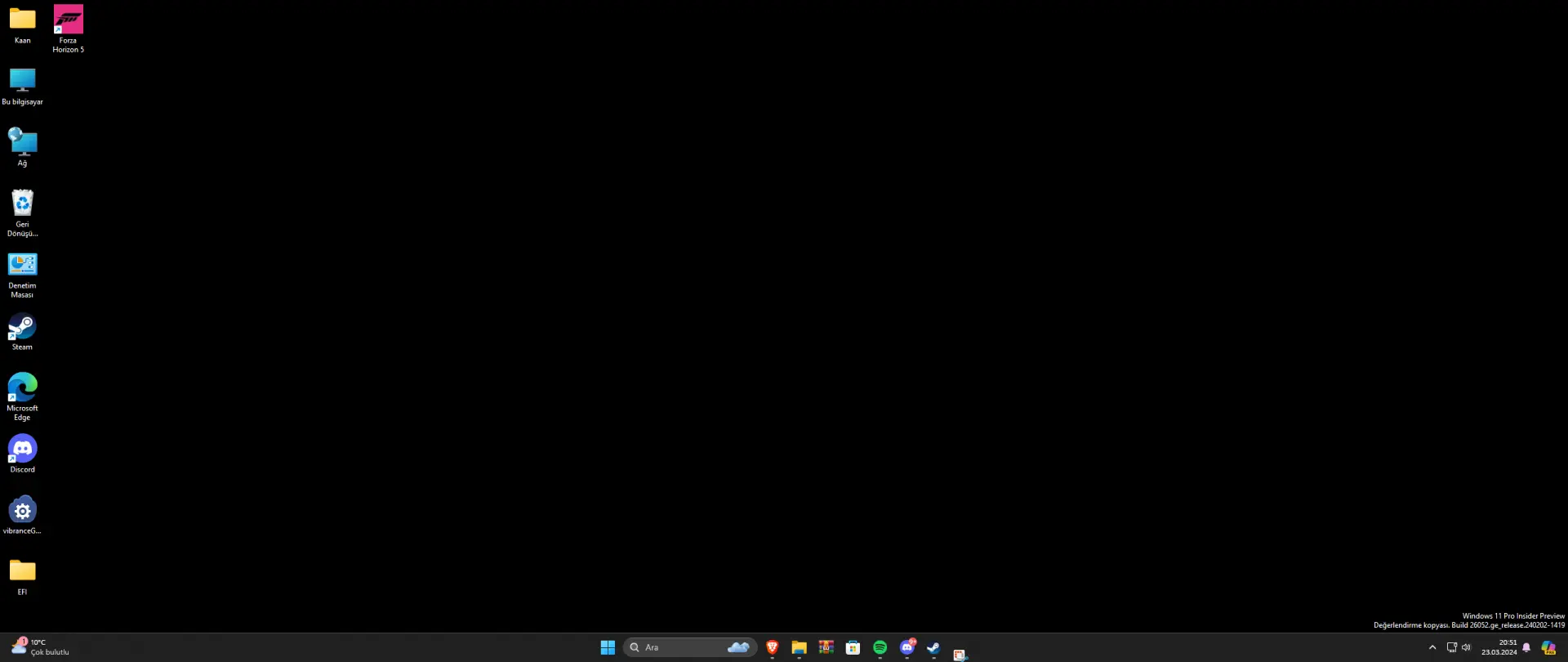
Task: Open Spotify from the taskbar
Action: pos(880,647)
